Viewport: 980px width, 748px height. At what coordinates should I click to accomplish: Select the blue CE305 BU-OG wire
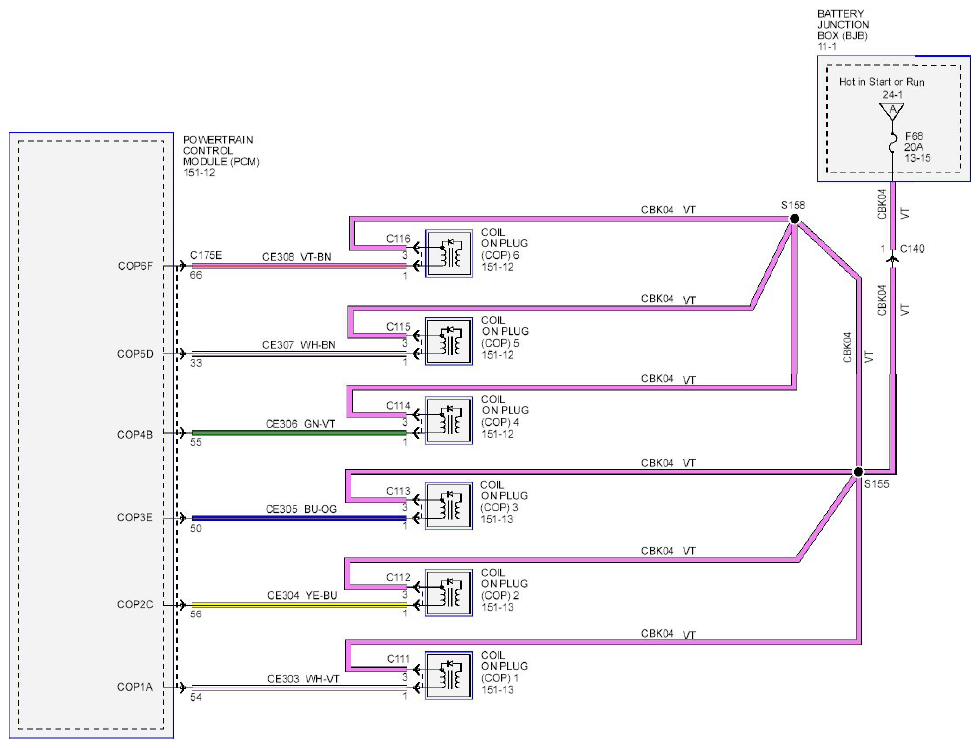[299, 518]
